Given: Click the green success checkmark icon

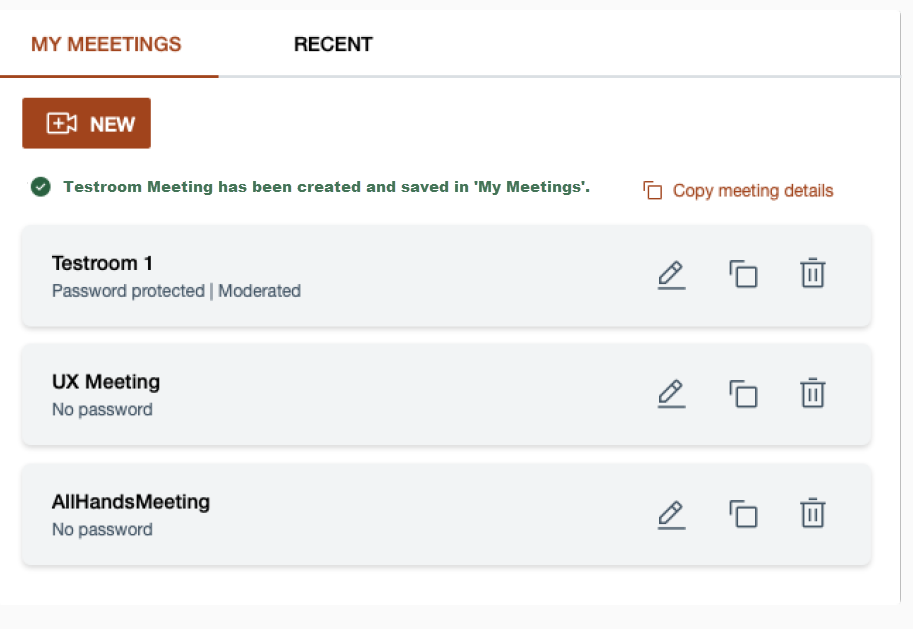Looking at the screenshot, I should [40, 186].
